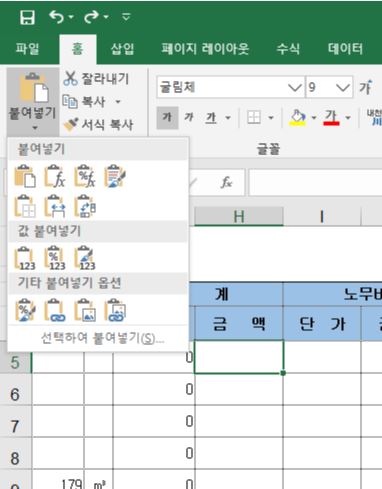The height and width of the screenshot is (489, 382).
Task: Switch to the 삽입 tab
Action: click(x=122, y=49)
